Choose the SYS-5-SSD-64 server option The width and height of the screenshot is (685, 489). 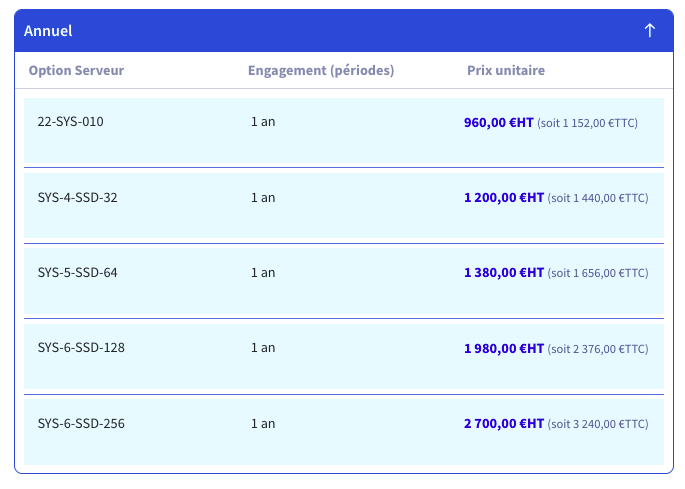77,273
